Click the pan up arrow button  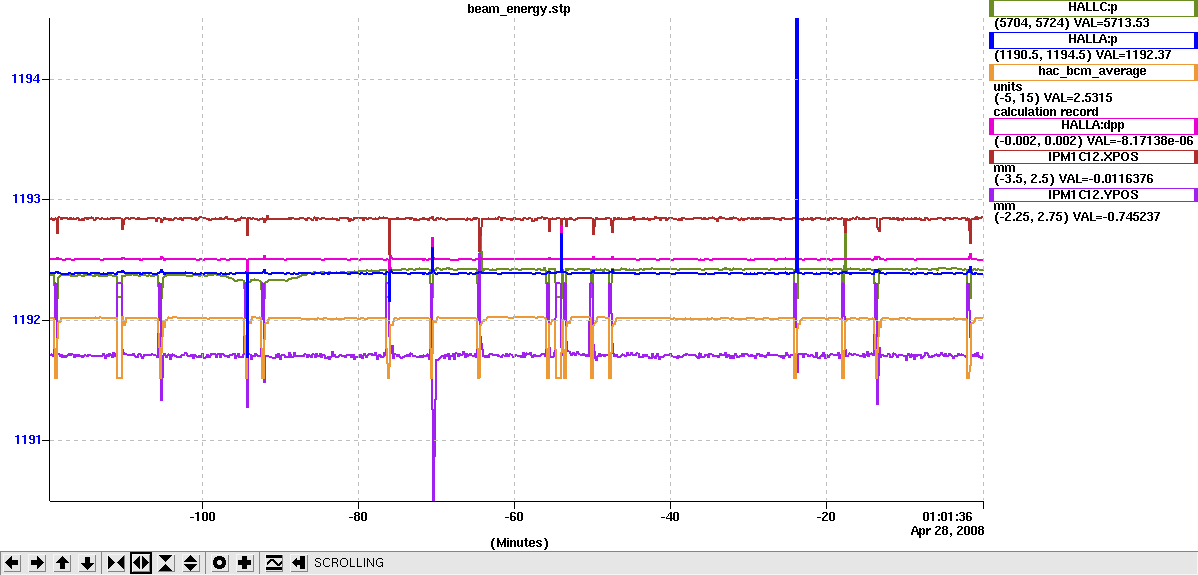pyautogui.click(x=63, y=564)
